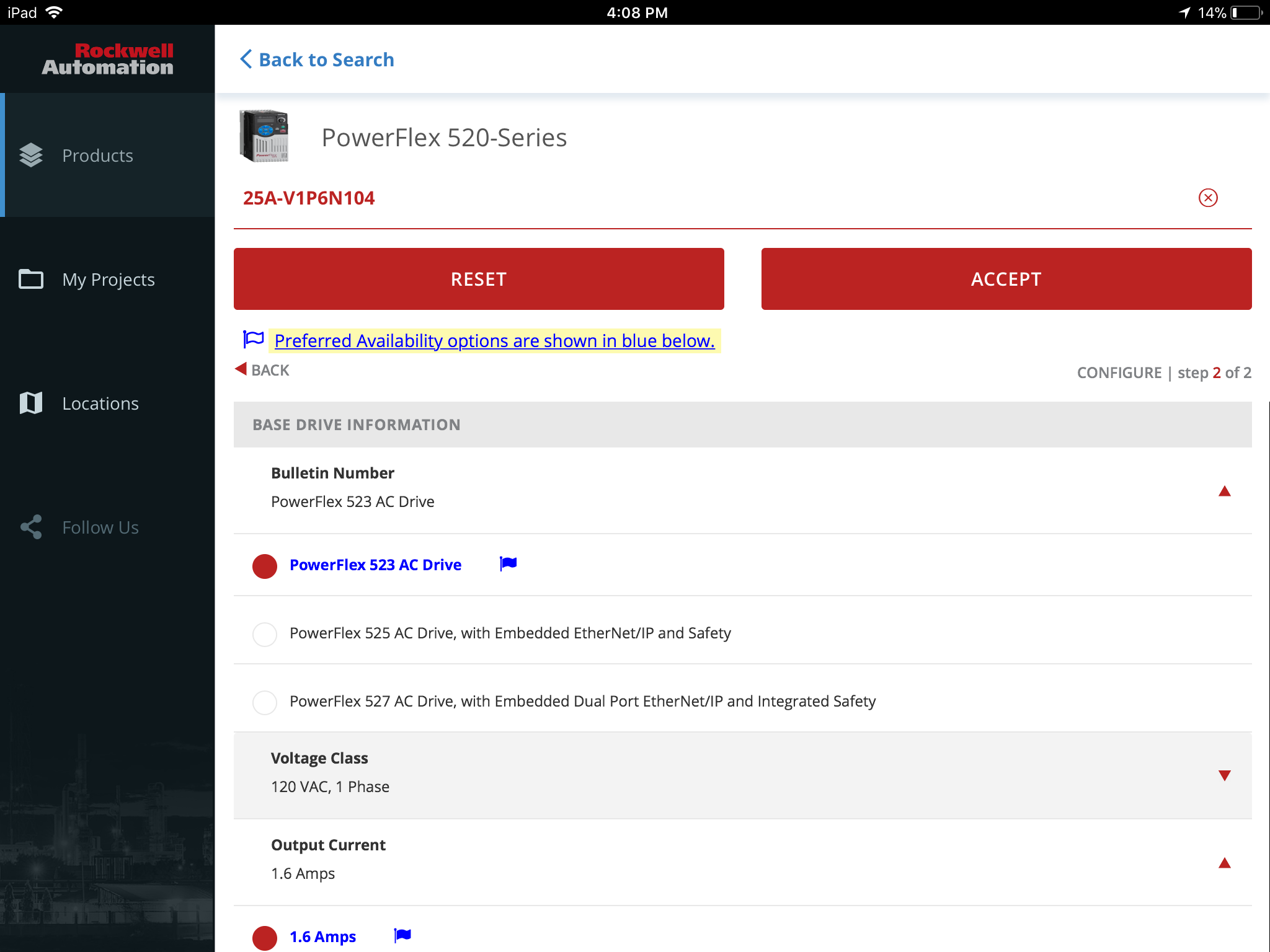
Task: Select PowerFlex 523 AC Drive radio button
Action: 265,566
